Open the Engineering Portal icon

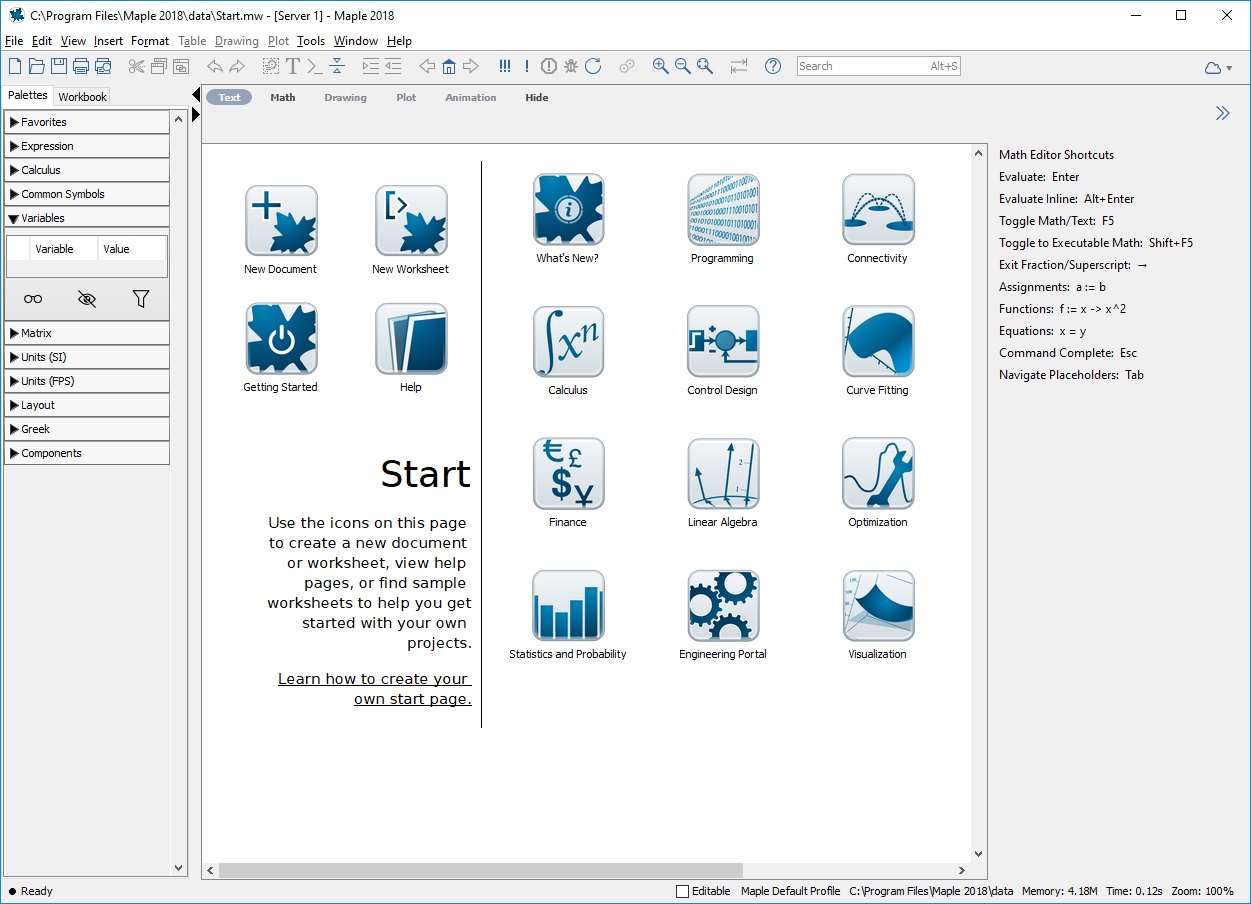(x=723, y=606)
